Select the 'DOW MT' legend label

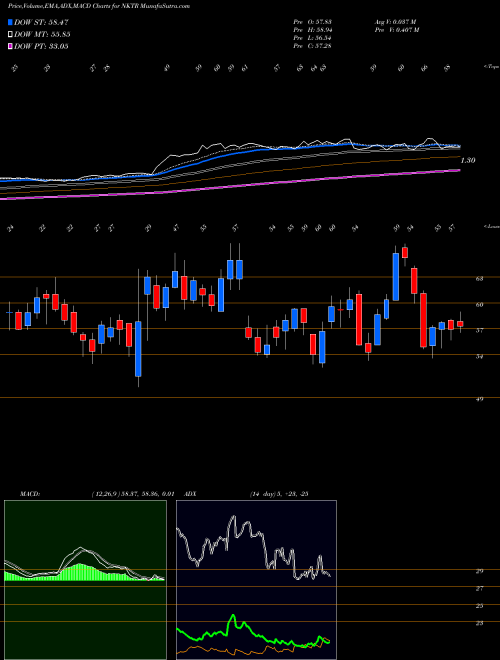(x=42, y=34)
